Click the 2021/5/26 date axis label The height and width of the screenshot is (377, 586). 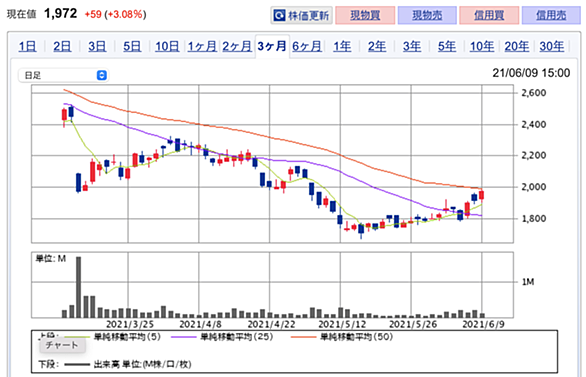[413, 324]
